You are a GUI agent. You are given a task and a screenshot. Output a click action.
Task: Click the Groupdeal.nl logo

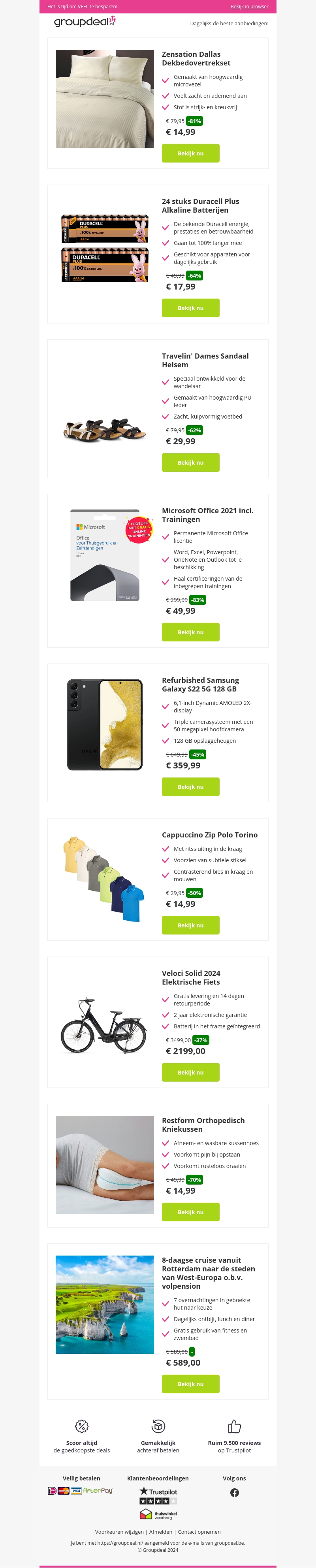[x=85, y=22]
